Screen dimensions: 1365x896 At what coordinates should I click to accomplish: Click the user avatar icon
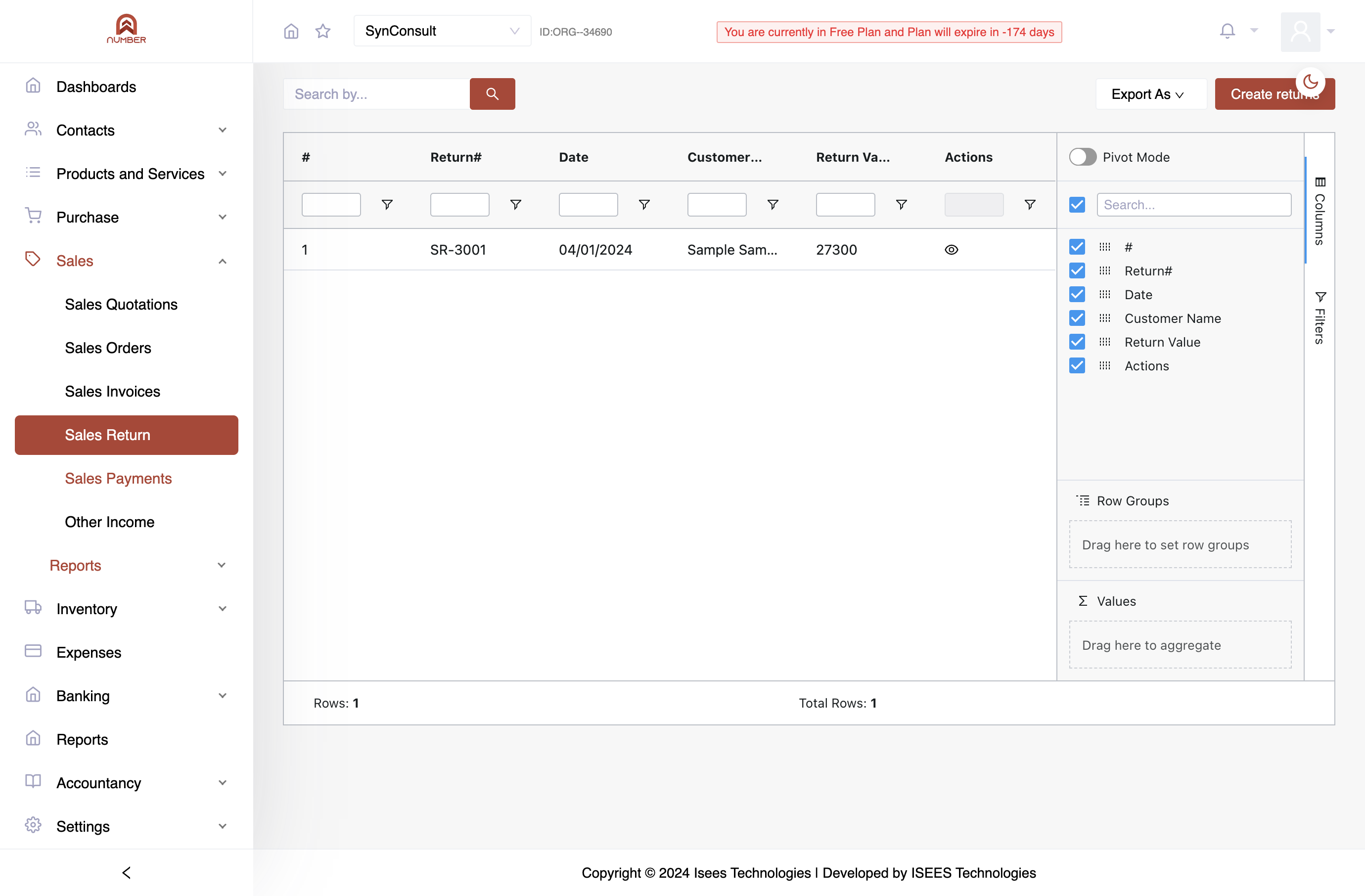1300,32
